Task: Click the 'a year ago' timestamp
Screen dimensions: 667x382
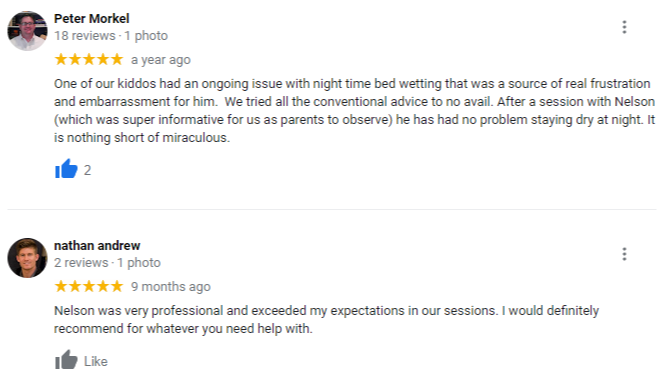Action: (x=161, y=60)
